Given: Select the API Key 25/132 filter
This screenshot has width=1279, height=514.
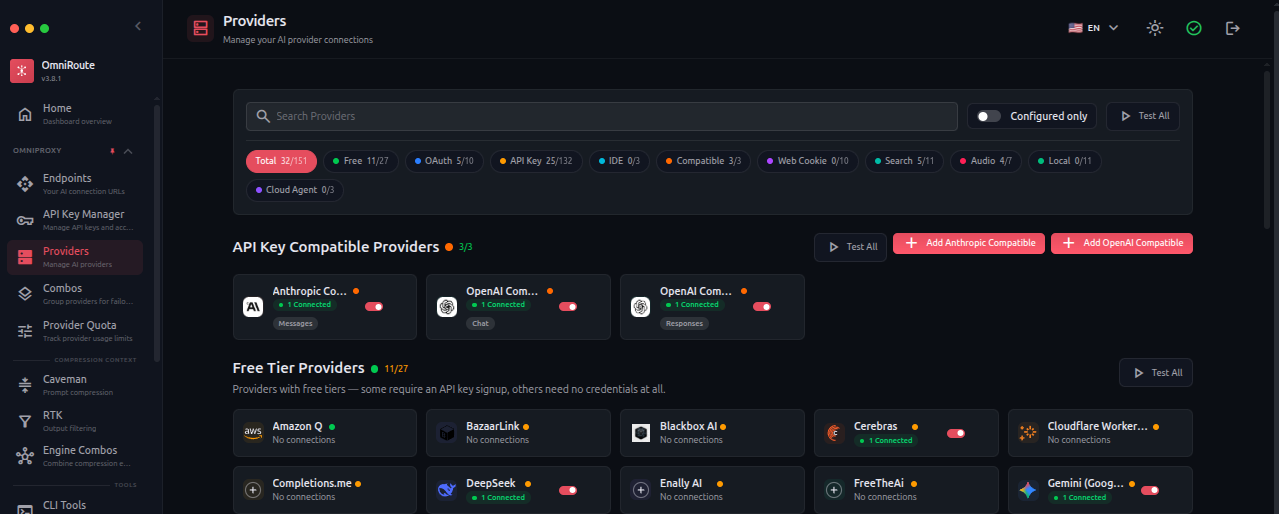Looking at the screenshot, I should click(536, 161).
